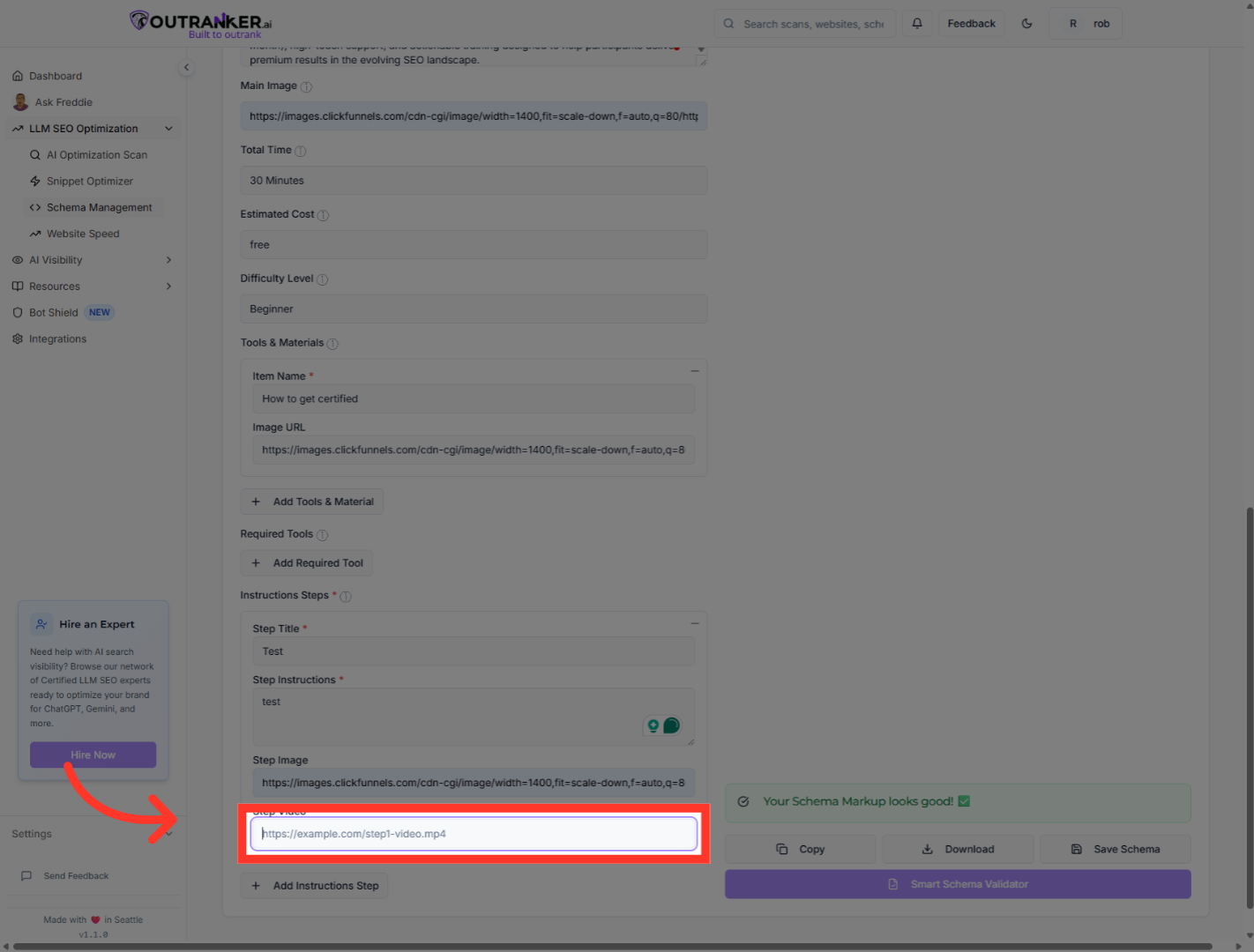This screenshot has width=1254, height=952.
Task: Open Snippet Optimizer
Action: click(90, 182)
